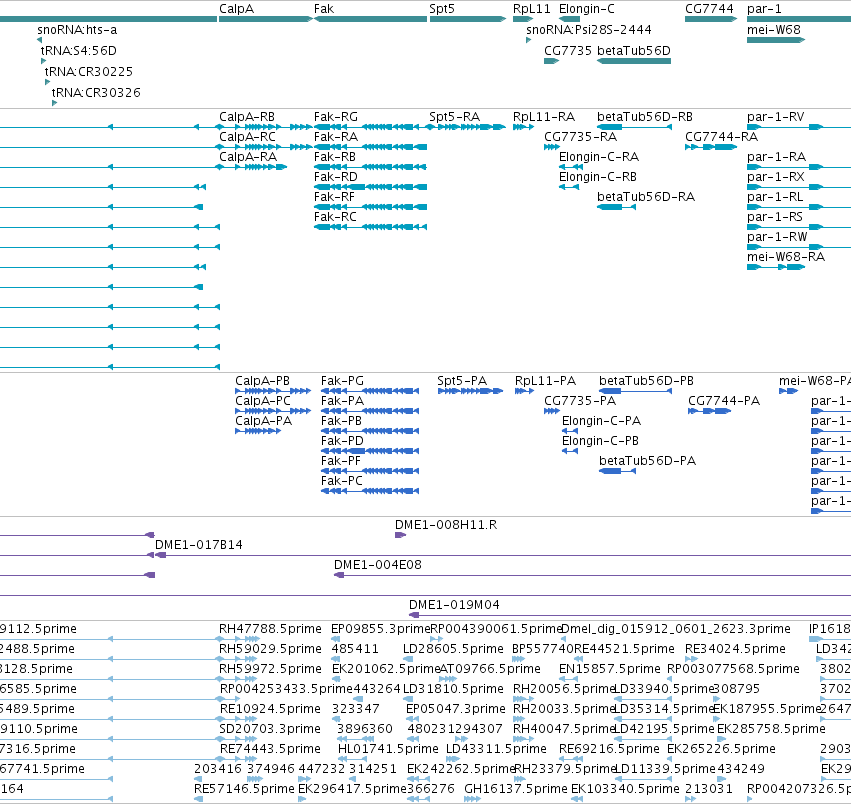
Task: Select the tRNA:CR30326 label
Action: point(96,93)
